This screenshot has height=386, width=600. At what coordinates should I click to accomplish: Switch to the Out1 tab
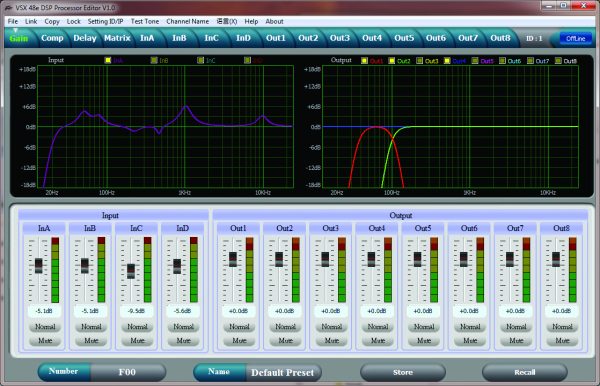[x=276, y=38]
